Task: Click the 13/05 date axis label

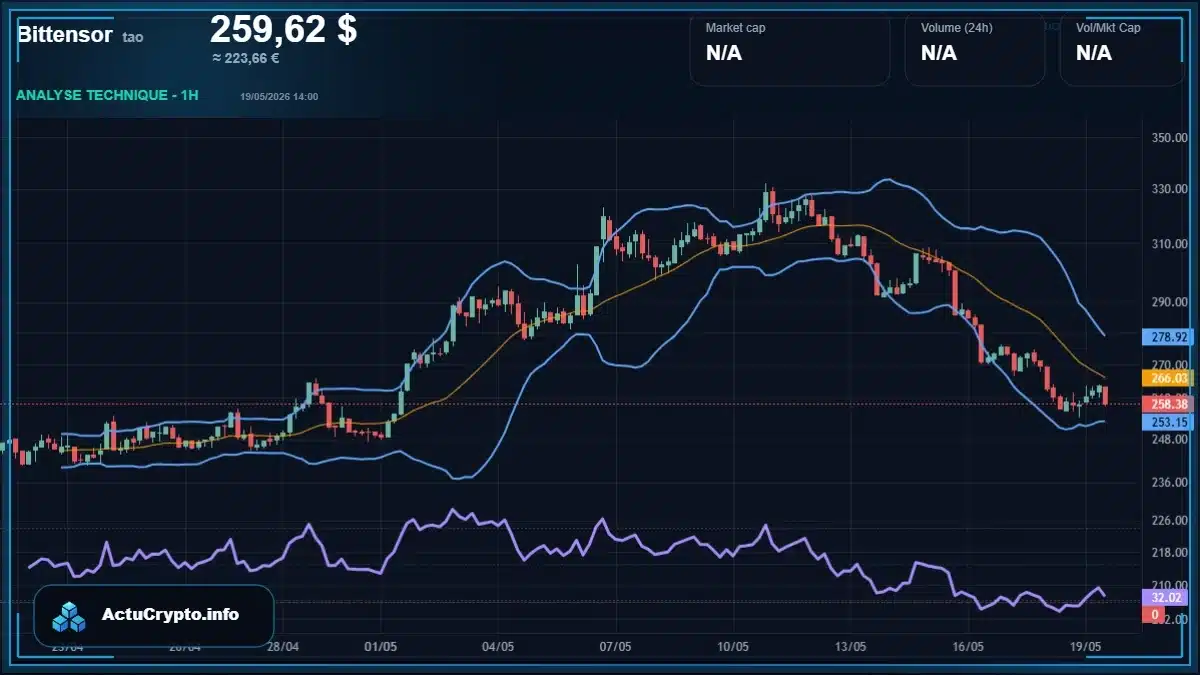Action: click(x=850, y=647)
